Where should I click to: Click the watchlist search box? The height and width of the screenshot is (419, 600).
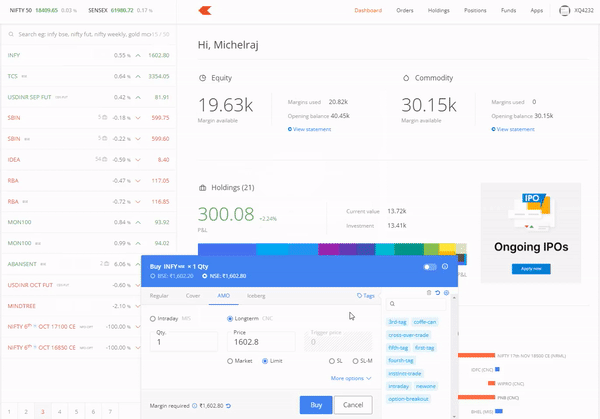(x=88, y=34)
